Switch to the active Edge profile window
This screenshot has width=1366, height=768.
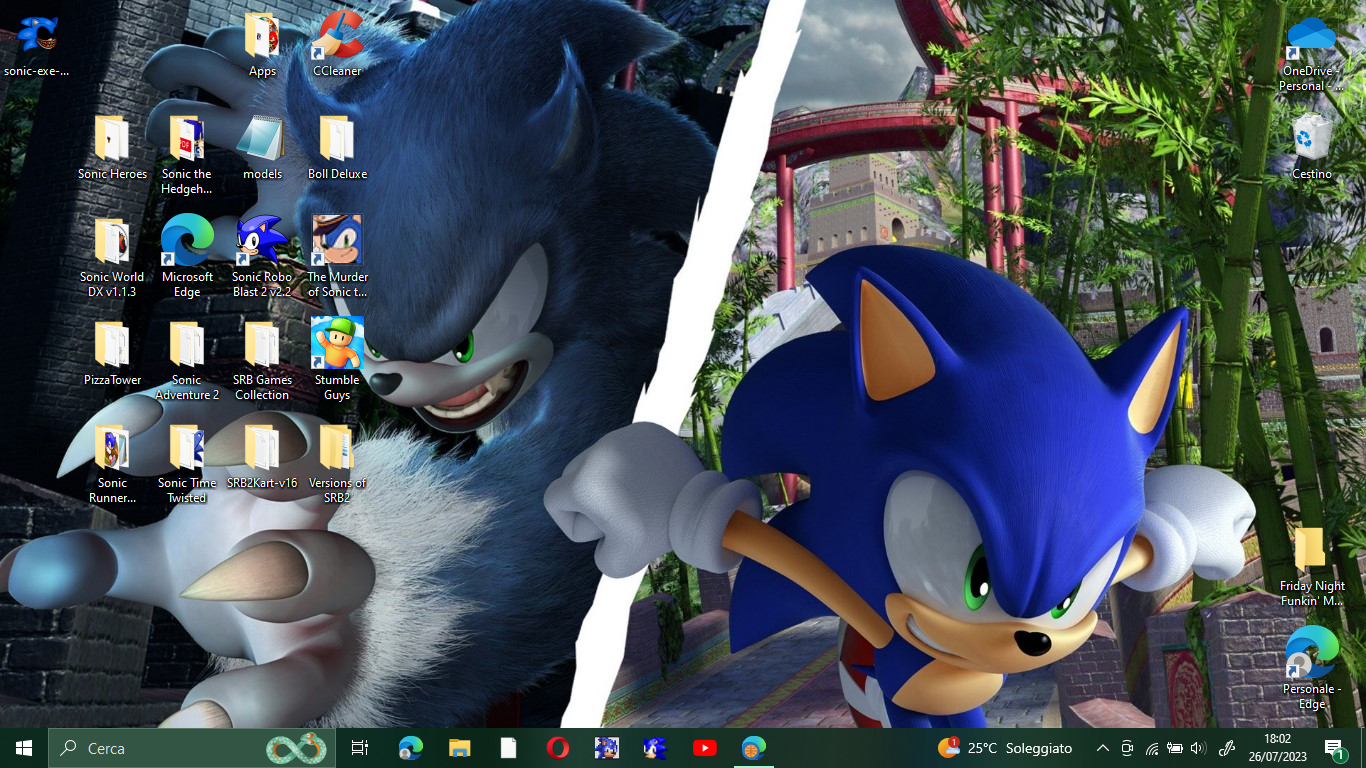(753, 748)
